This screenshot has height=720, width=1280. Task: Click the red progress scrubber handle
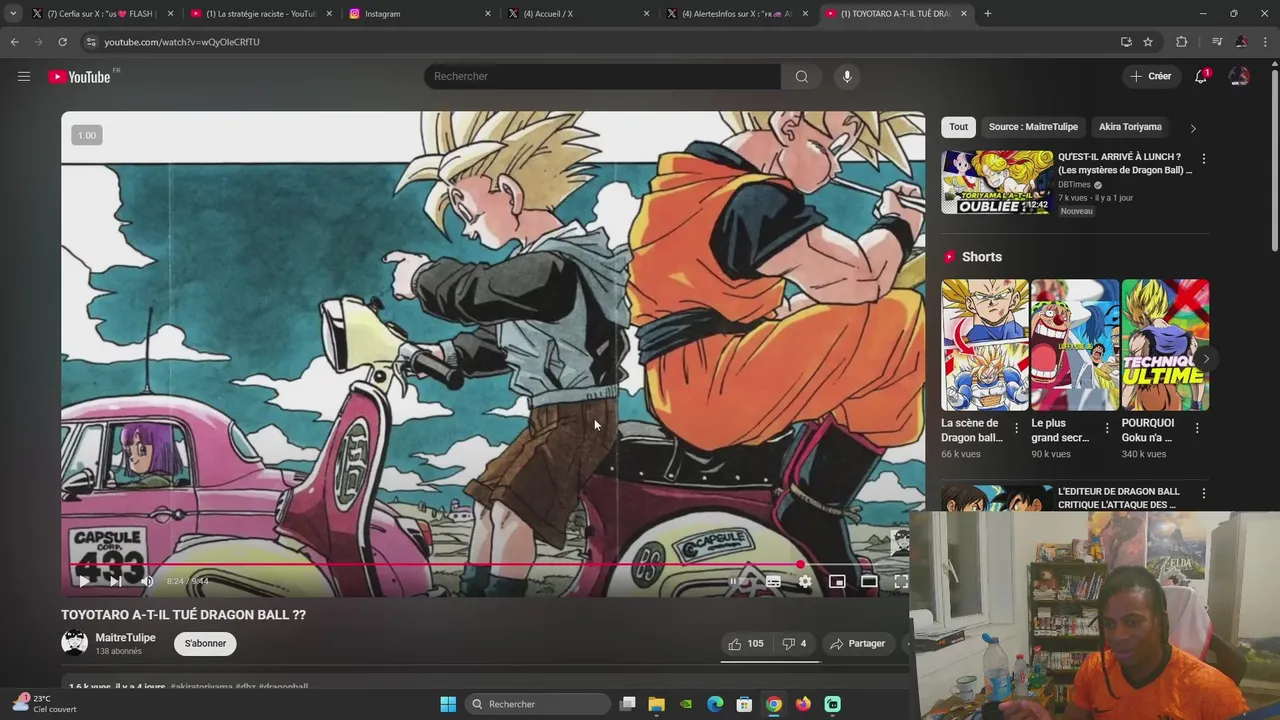tap(800, 564)
